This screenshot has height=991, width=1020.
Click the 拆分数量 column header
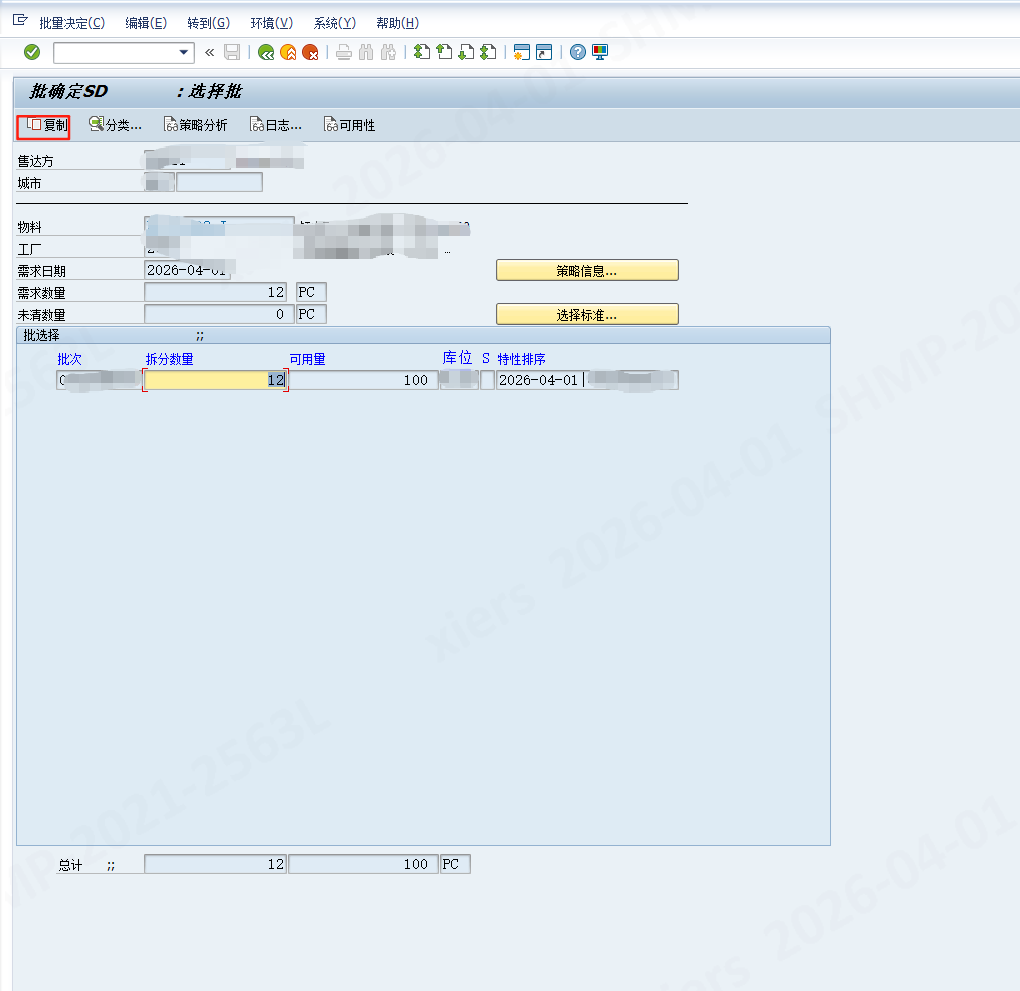[169, 359]
